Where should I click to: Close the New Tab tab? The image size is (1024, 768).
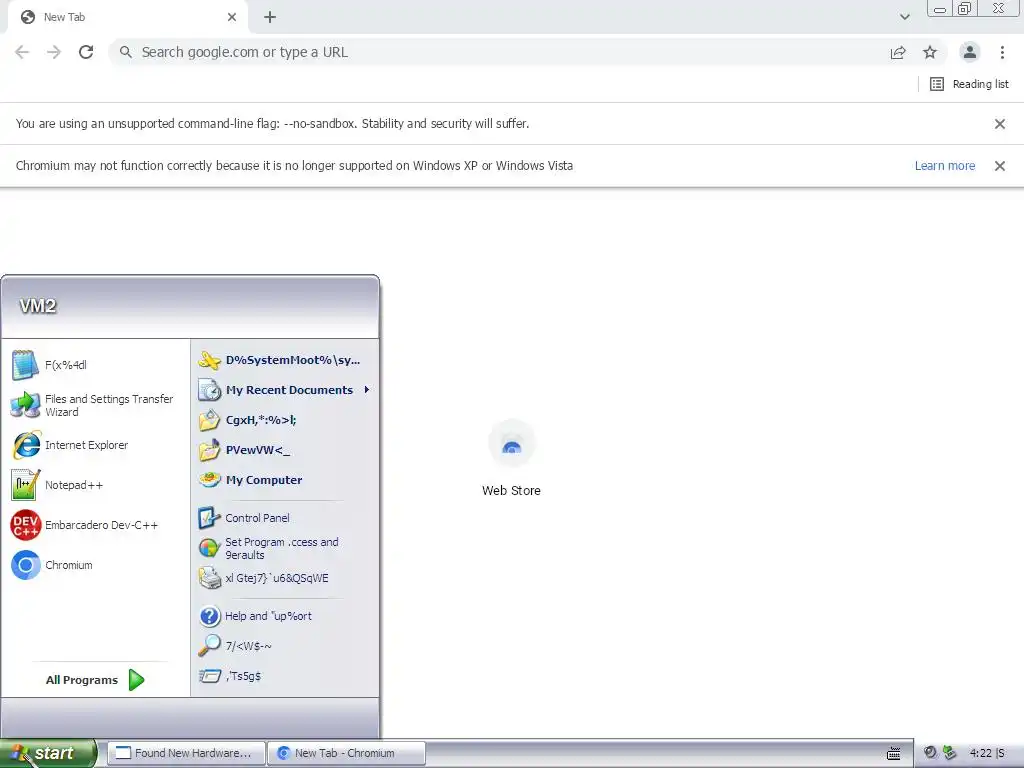pyautogui.click(x=232, y=17)
